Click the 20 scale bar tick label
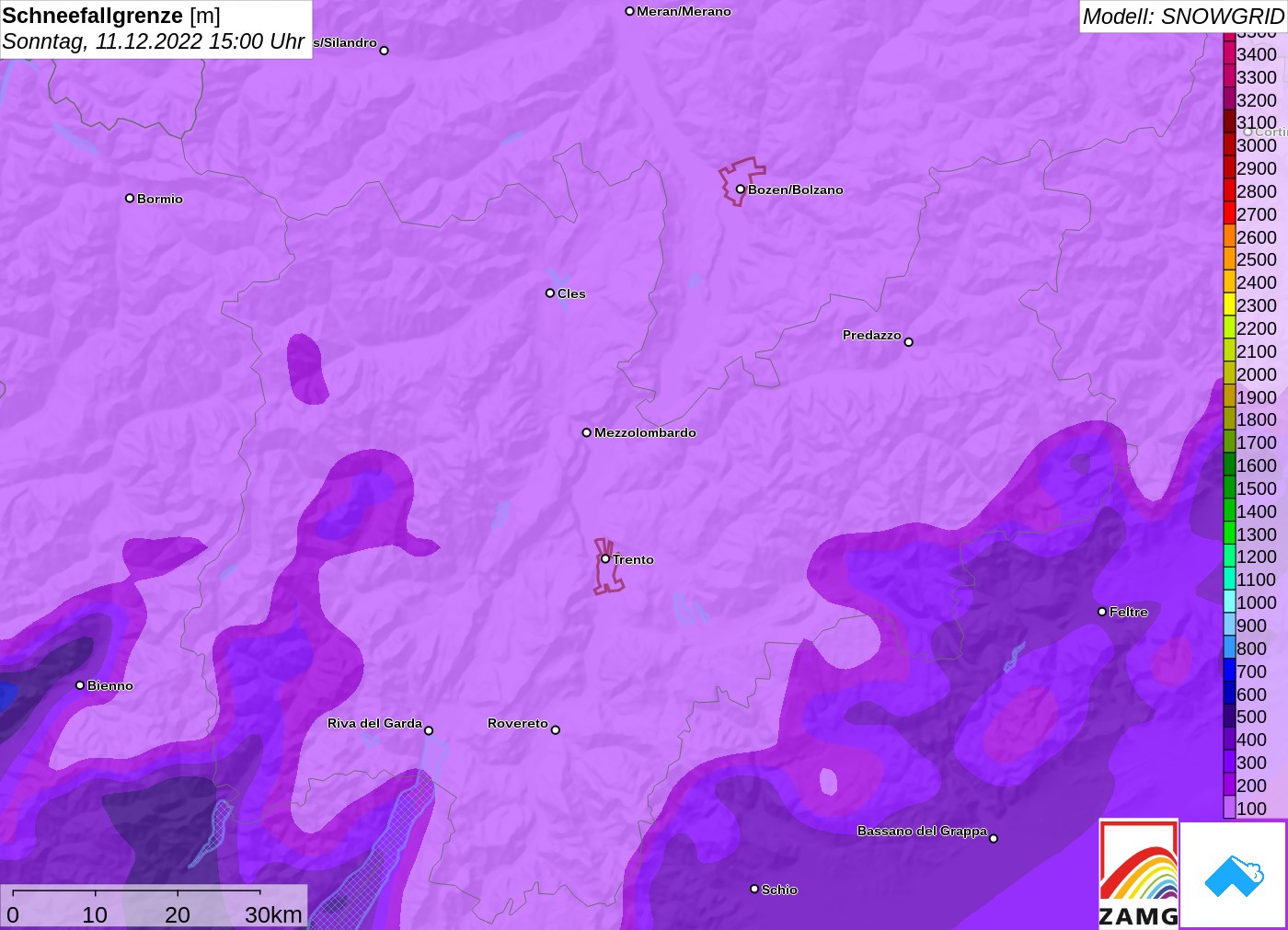 (178, 914)
